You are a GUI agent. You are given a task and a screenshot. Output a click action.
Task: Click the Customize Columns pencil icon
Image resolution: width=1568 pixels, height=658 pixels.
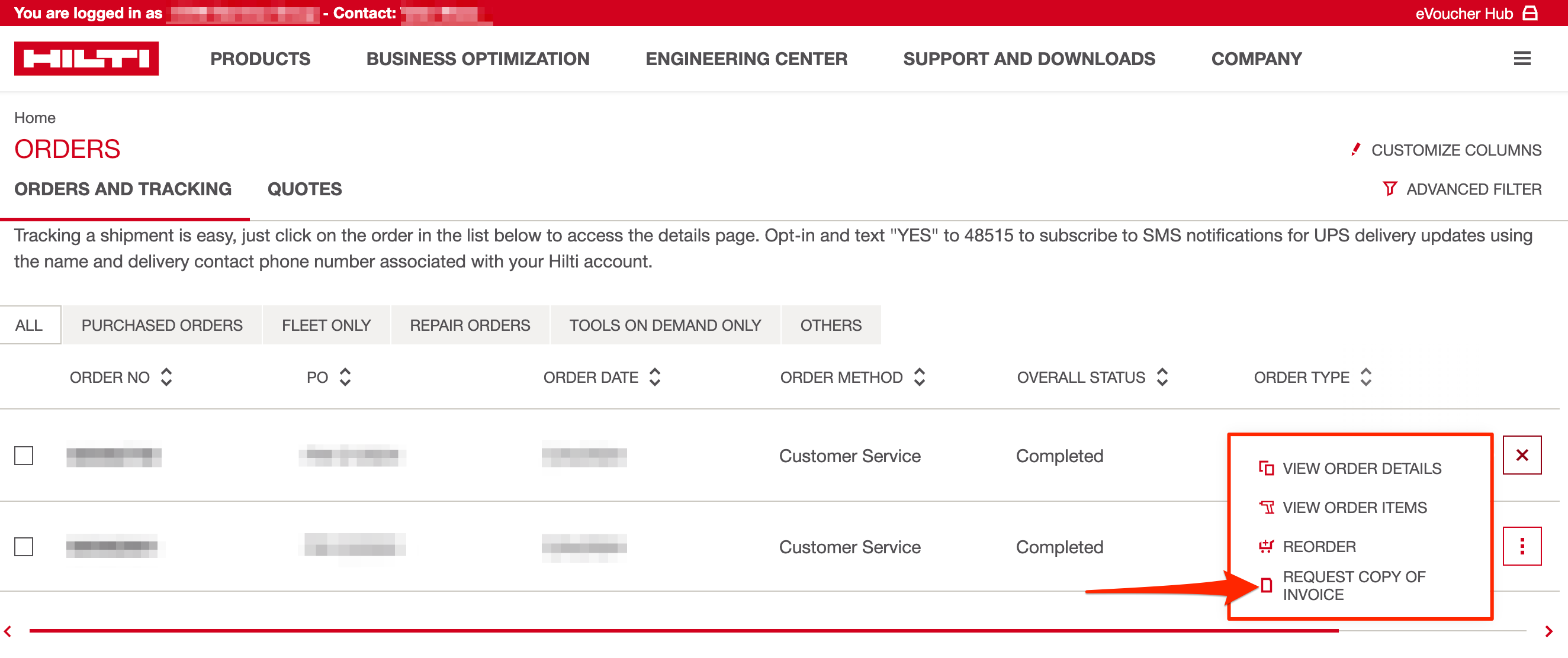(x=1355, y=150)
